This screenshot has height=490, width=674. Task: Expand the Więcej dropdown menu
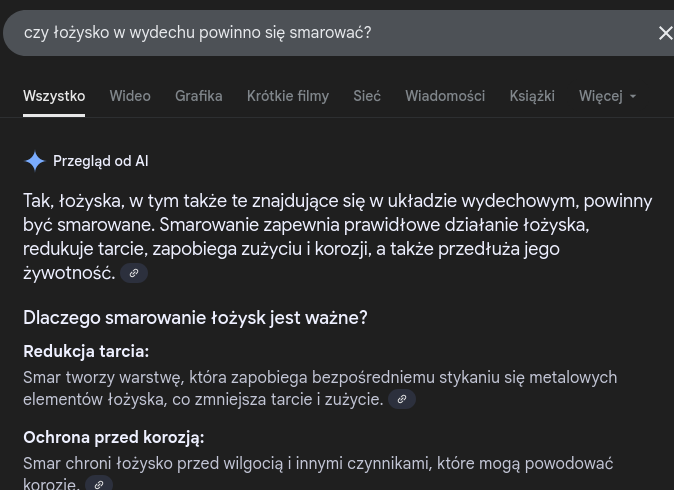(607, 96)
